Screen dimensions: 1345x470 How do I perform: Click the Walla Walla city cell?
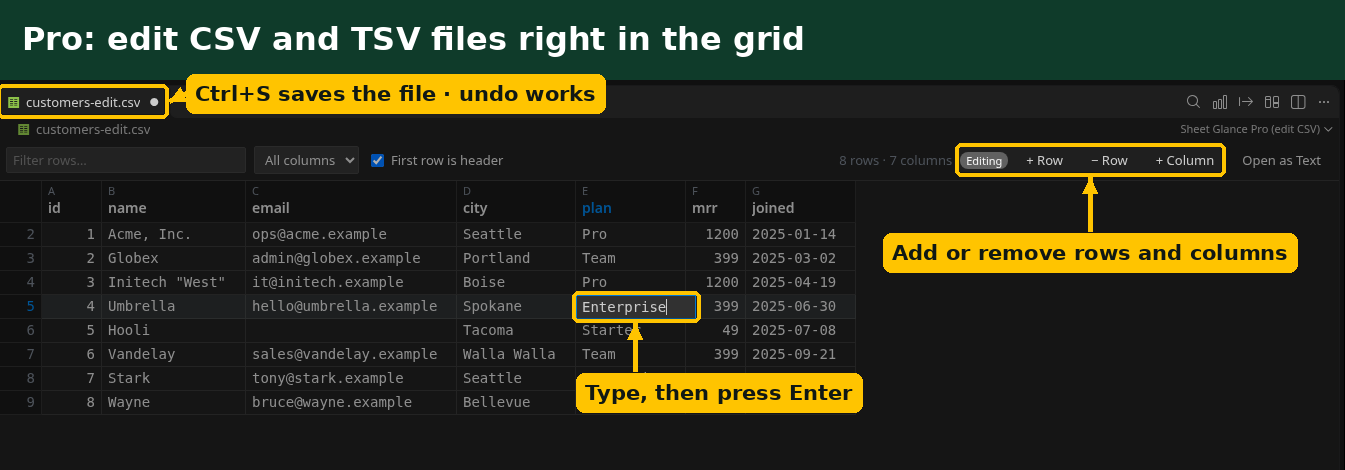click(516, 354)
